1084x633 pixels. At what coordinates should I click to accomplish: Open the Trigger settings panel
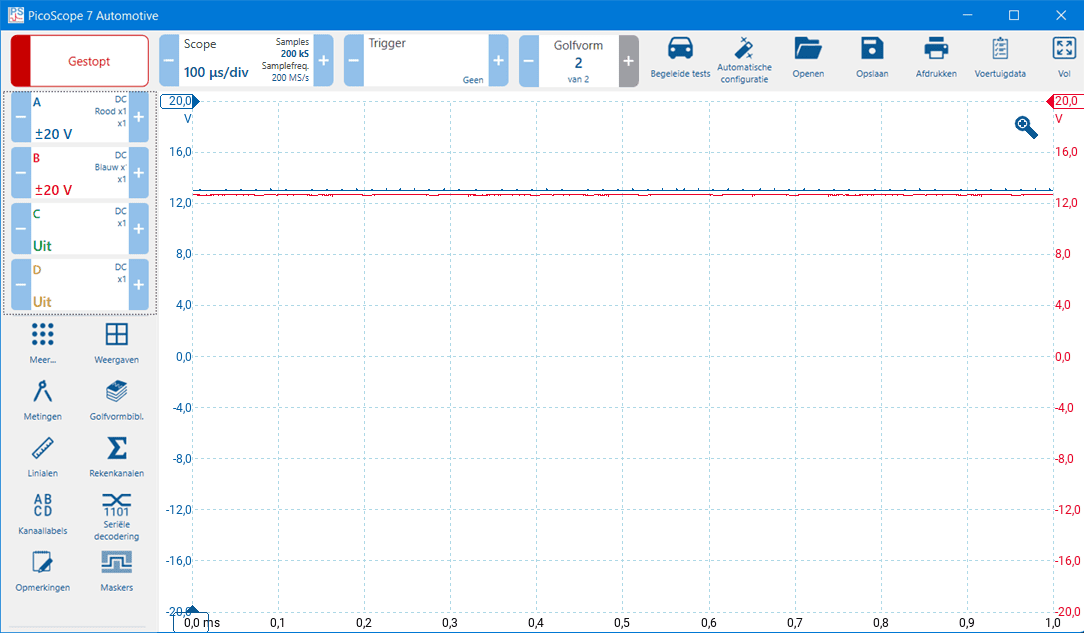425,61
